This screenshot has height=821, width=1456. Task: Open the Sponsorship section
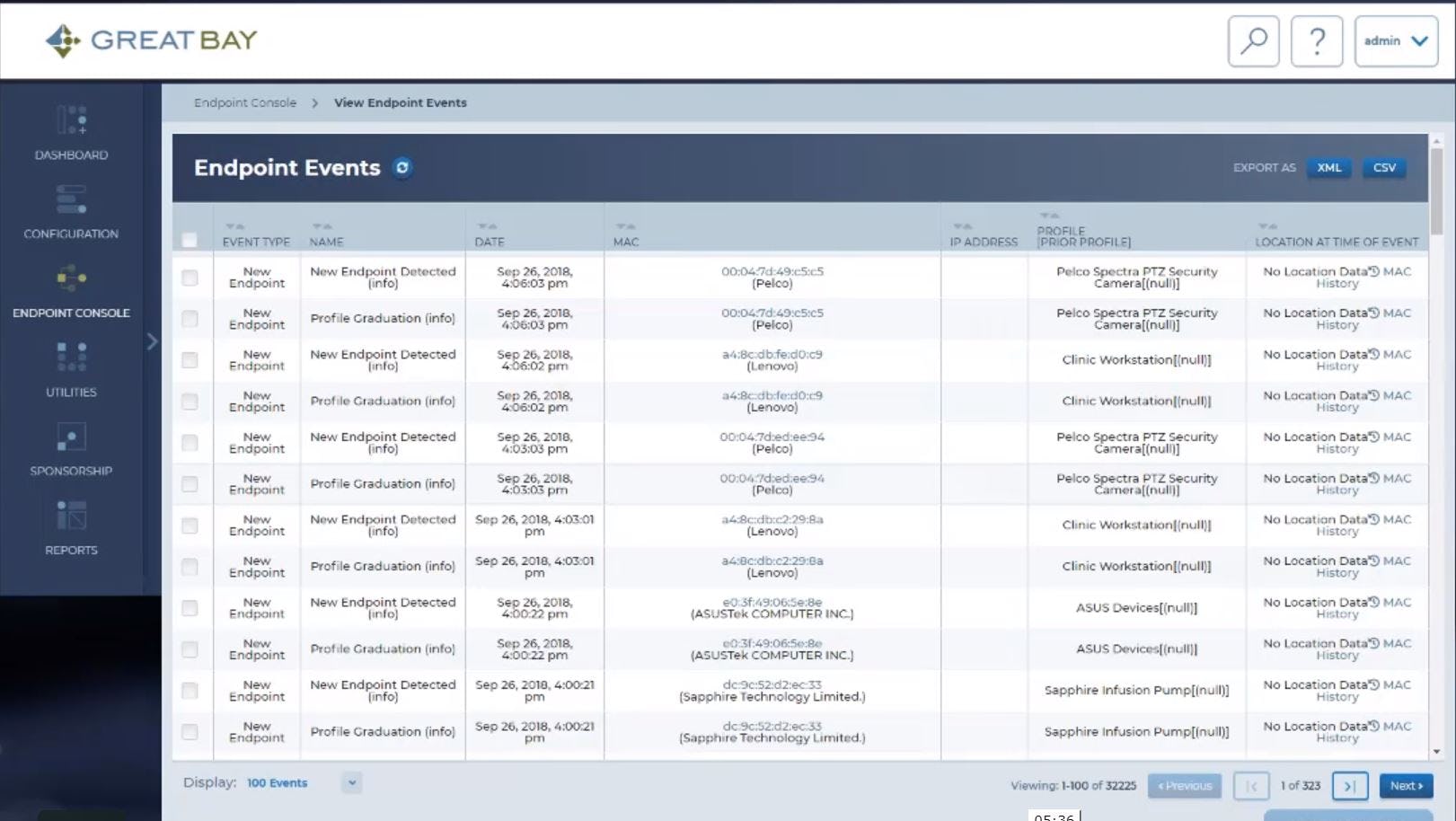(71, 449)
